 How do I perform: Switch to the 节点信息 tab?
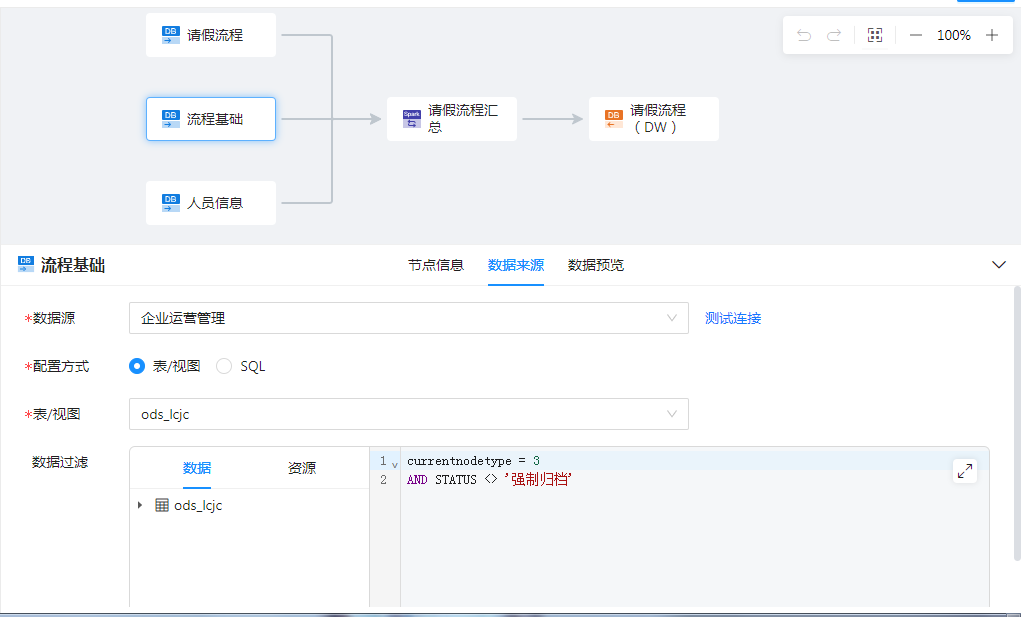pyautogui.click(x=435, y=265)
